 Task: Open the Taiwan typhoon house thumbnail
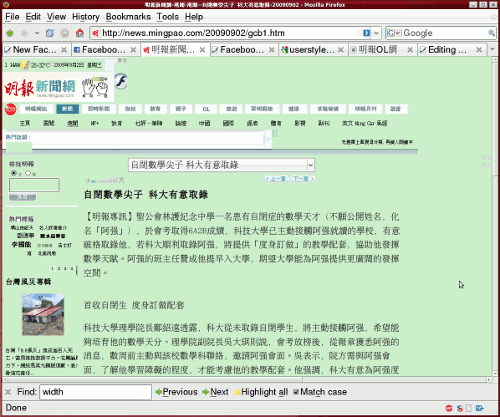click(43, 315)
